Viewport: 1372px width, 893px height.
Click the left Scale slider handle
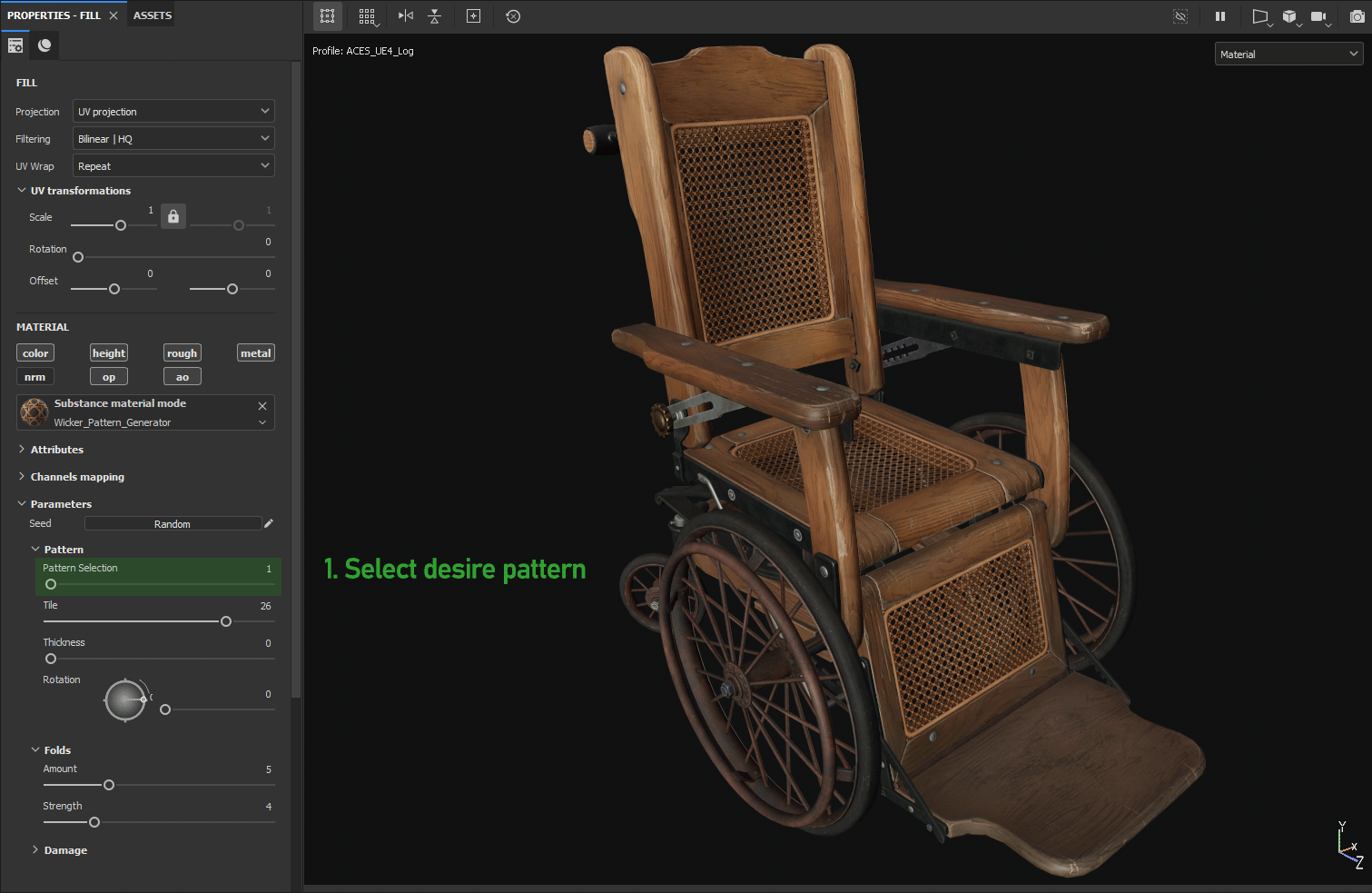tap(121, 225)
